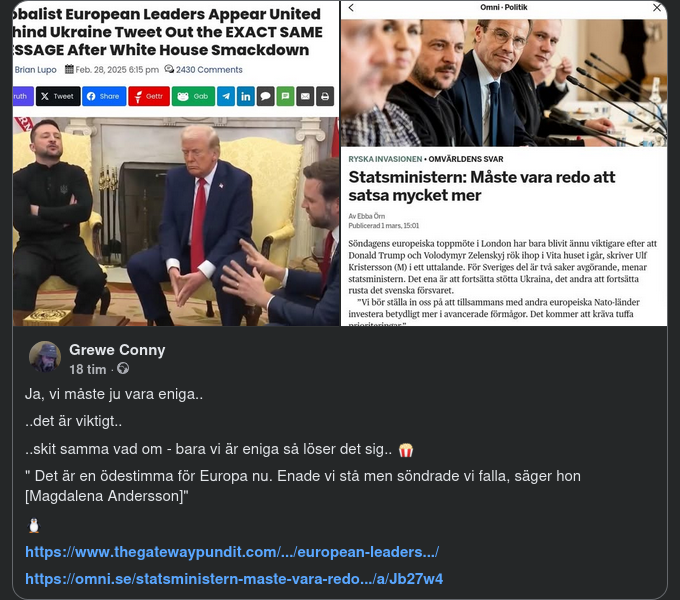The height and width of the screenshot is (600, 680).
Task: Open author Brian Lupo's page
Action: tap(36, 70)
